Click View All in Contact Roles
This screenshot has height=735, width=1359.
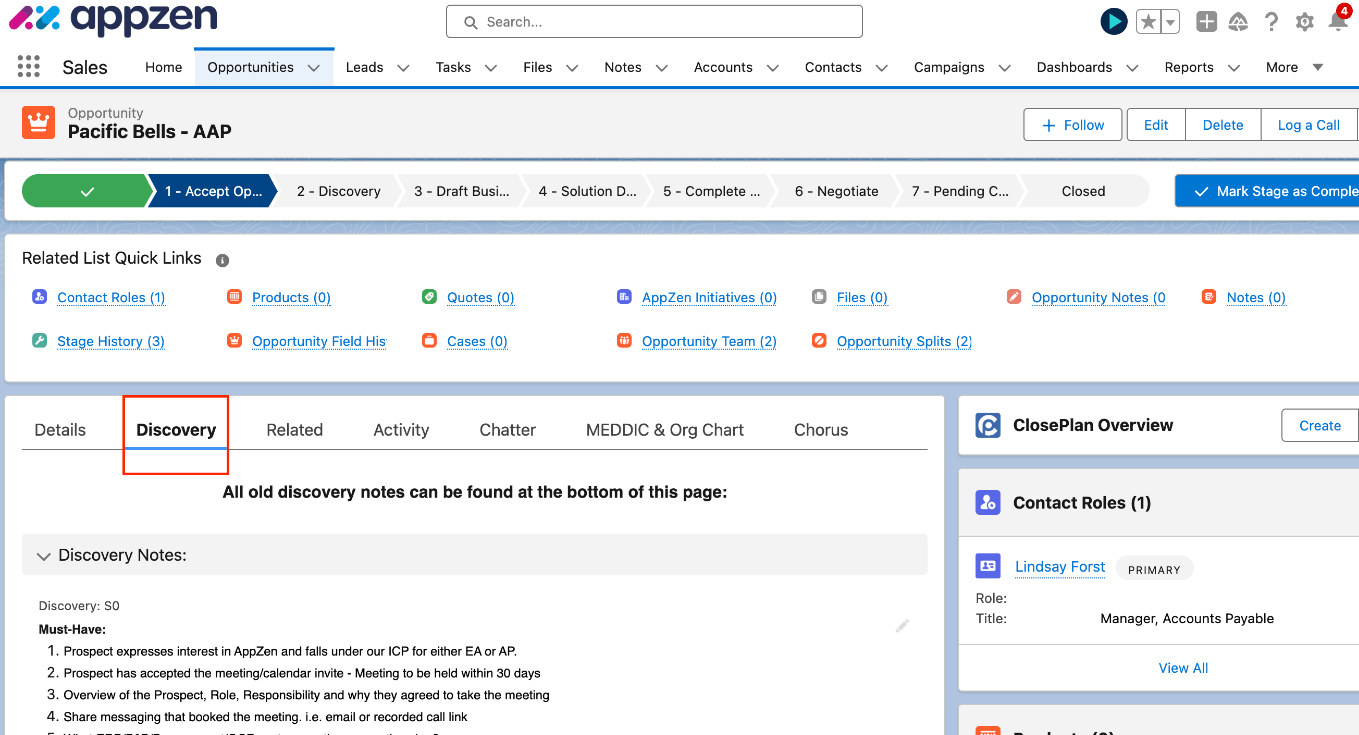(x=1183, y=668)
